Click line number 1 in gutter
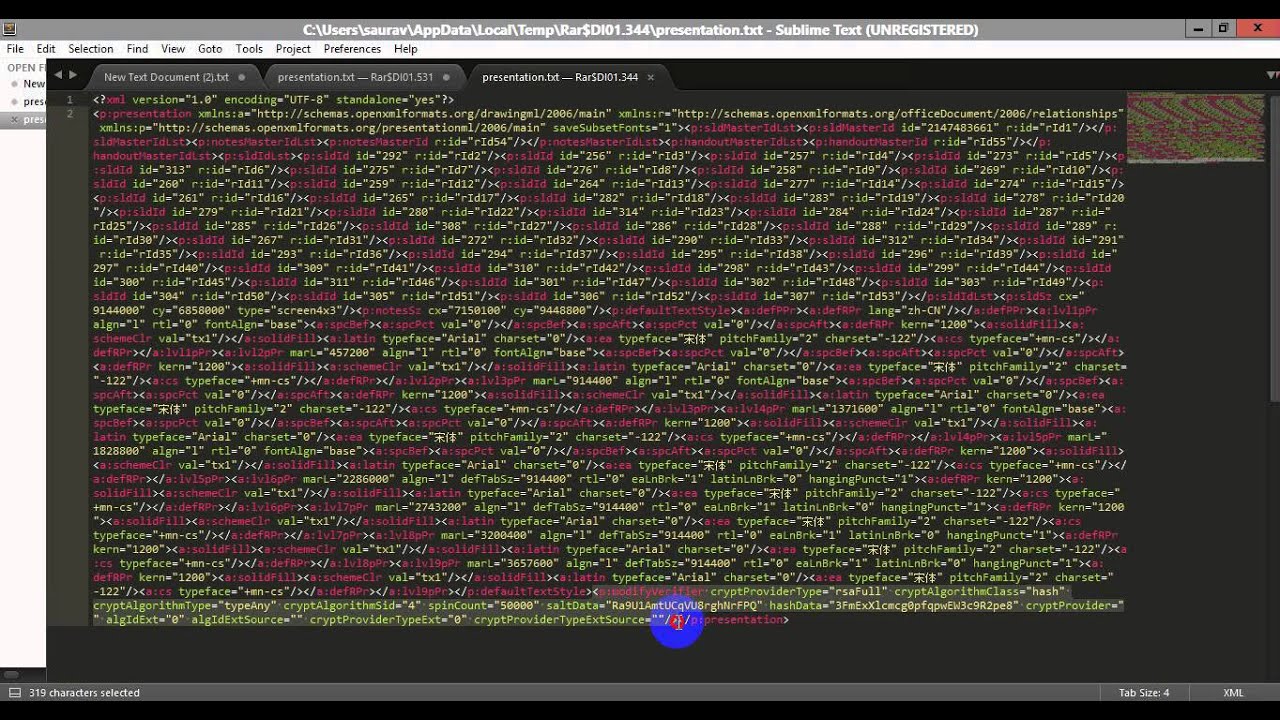The height and width of the screenshot is (720, 1280). click(69, 100)
